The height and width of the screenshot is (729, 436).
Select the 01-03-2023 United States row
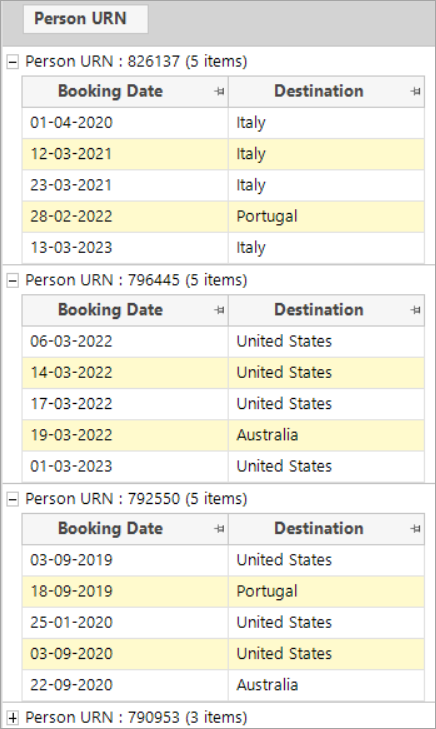(223, 466)
